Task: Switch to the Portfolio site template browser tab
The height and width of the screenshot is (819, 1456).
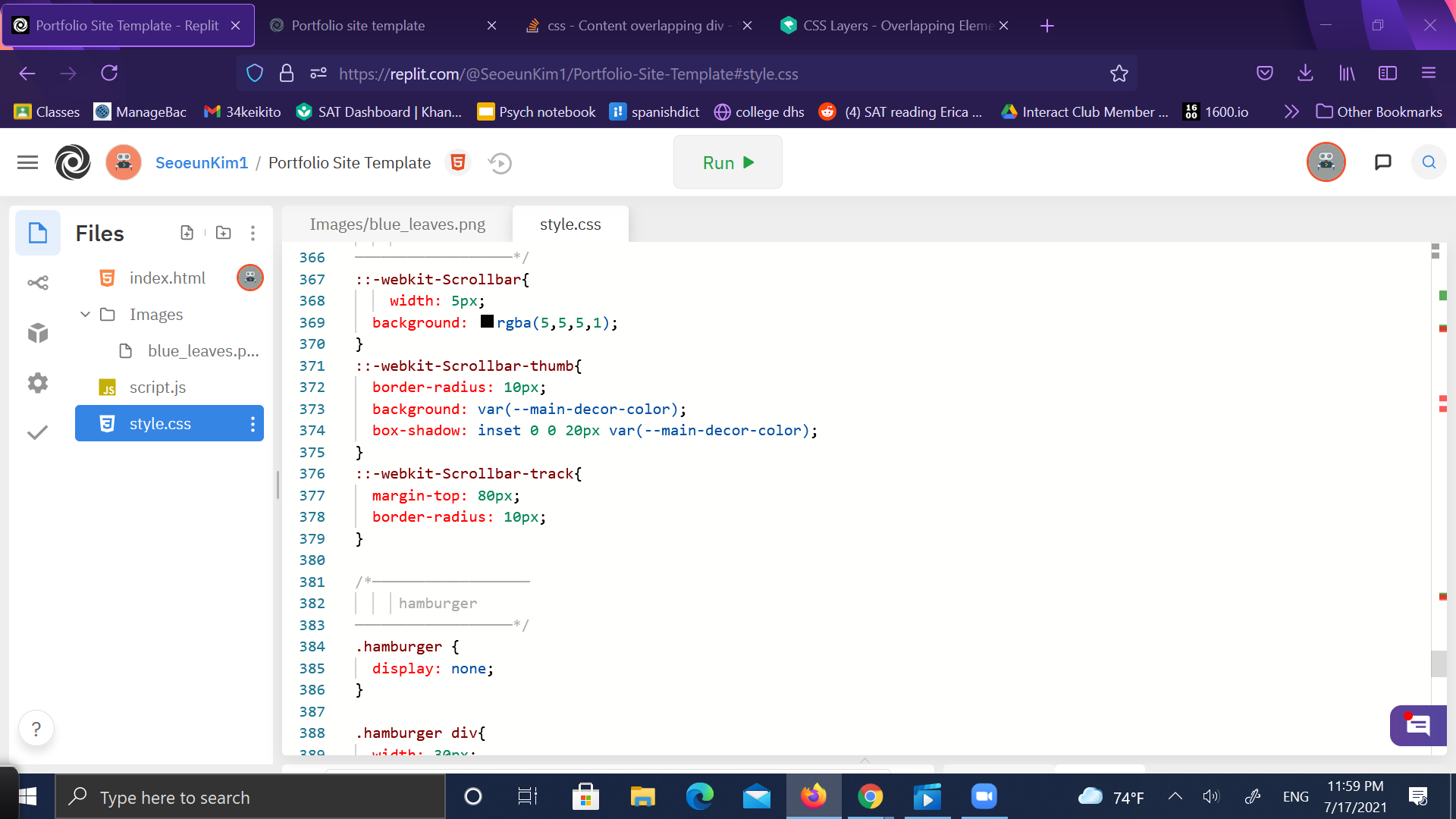Action: (358, 25)
